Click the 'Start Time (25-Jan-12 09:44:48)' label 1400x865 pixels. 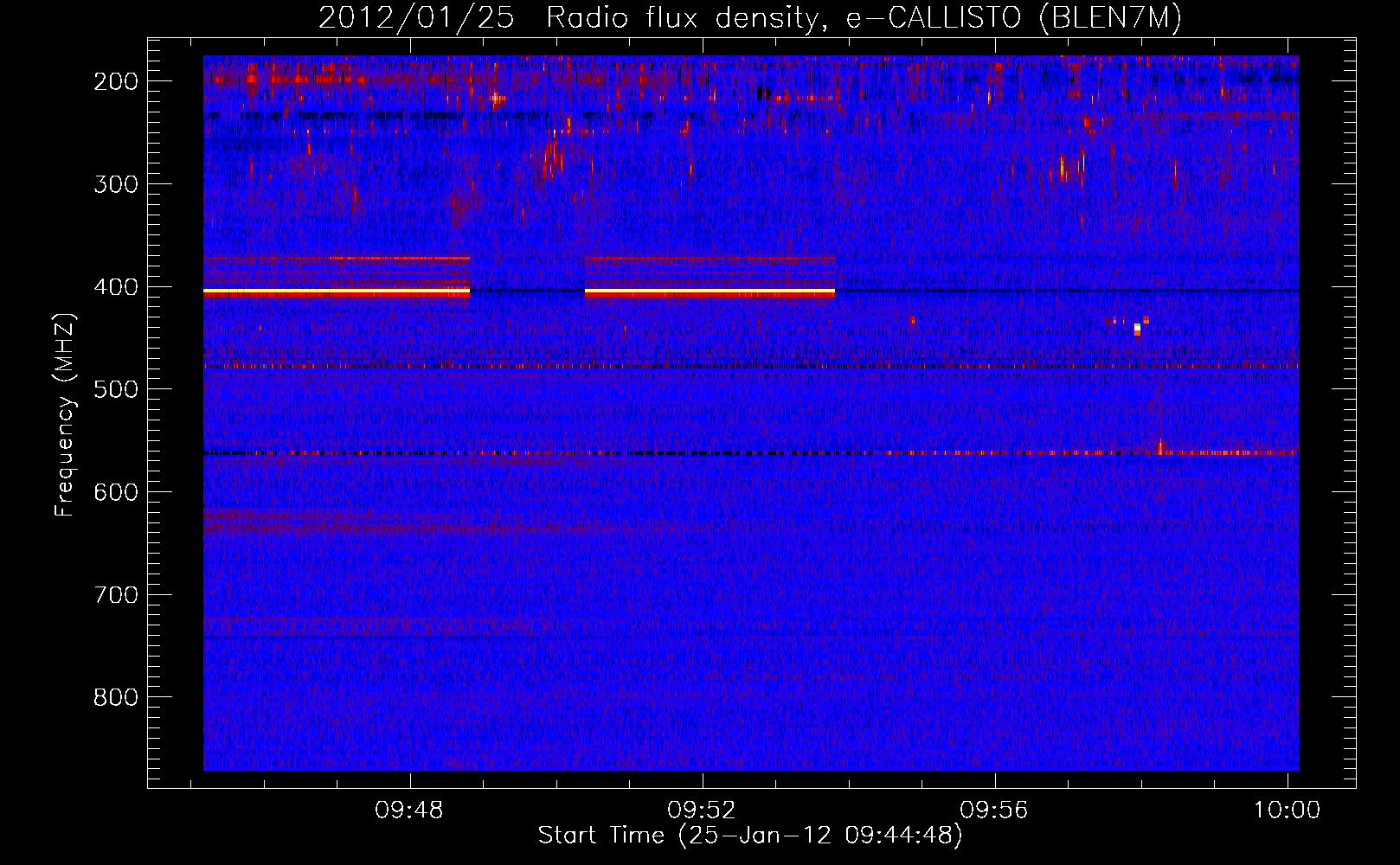click(750, 836)
